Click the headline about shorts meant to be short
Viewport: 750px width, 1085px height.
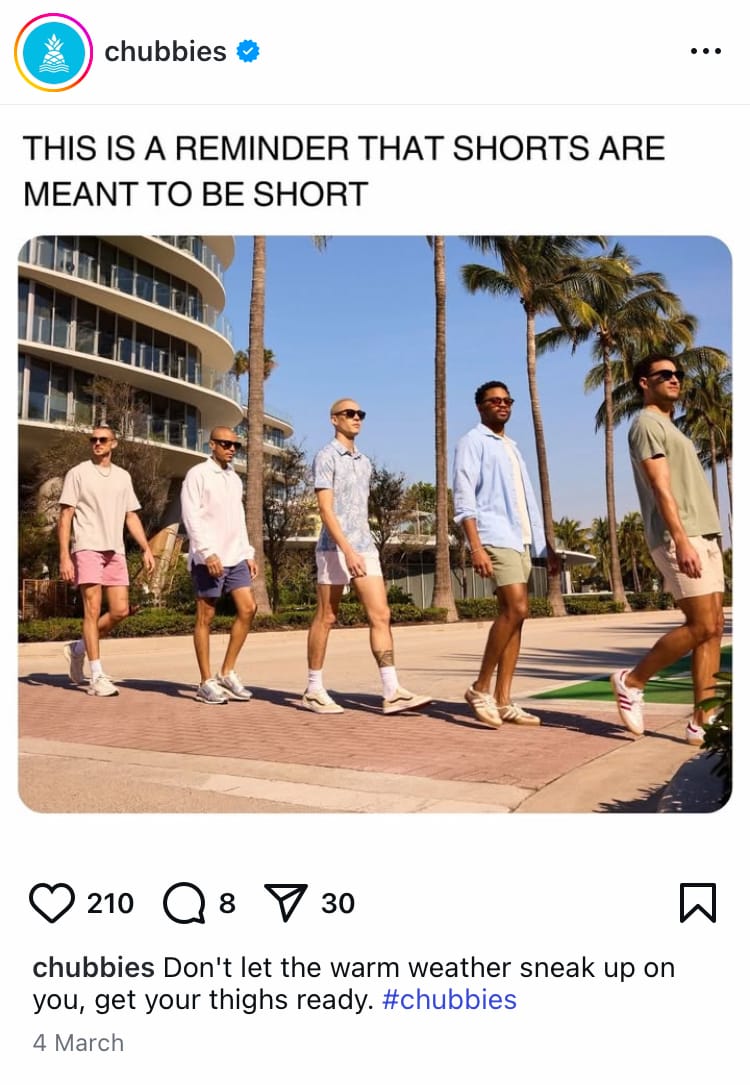click(x=344, y=171)
